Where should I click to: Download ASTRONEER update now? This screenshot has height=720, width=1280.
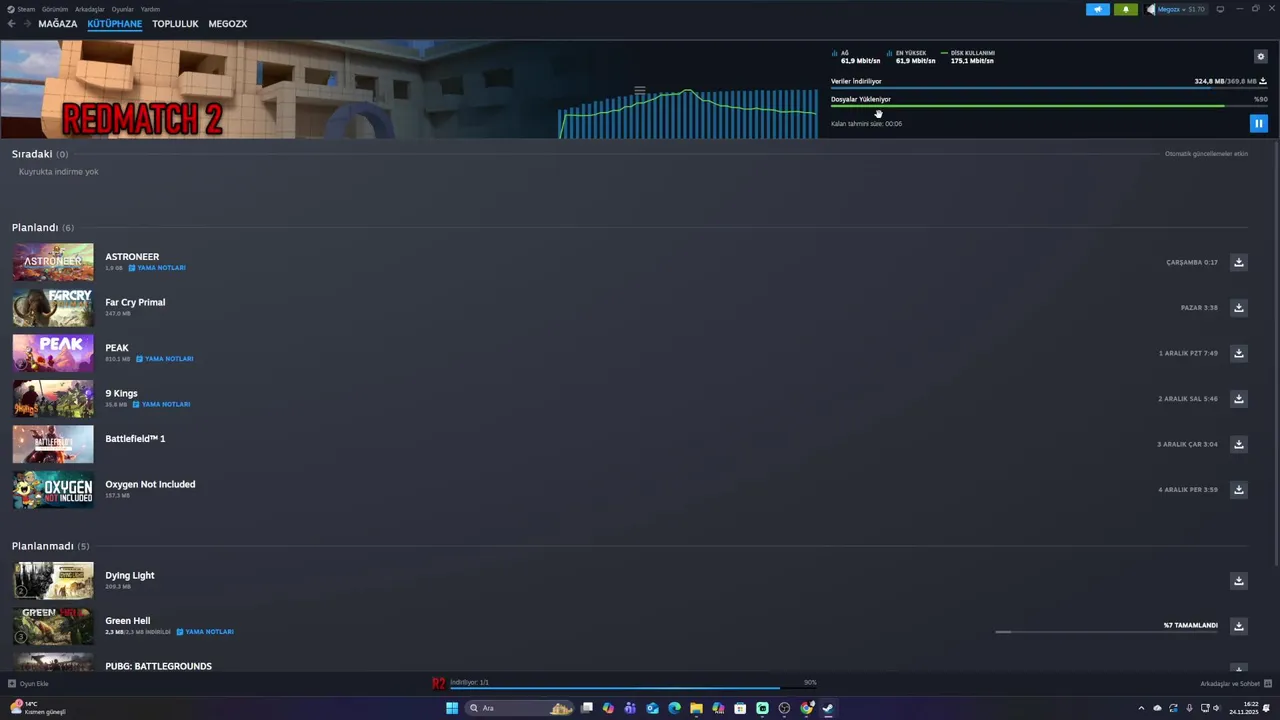[1239, 262]
